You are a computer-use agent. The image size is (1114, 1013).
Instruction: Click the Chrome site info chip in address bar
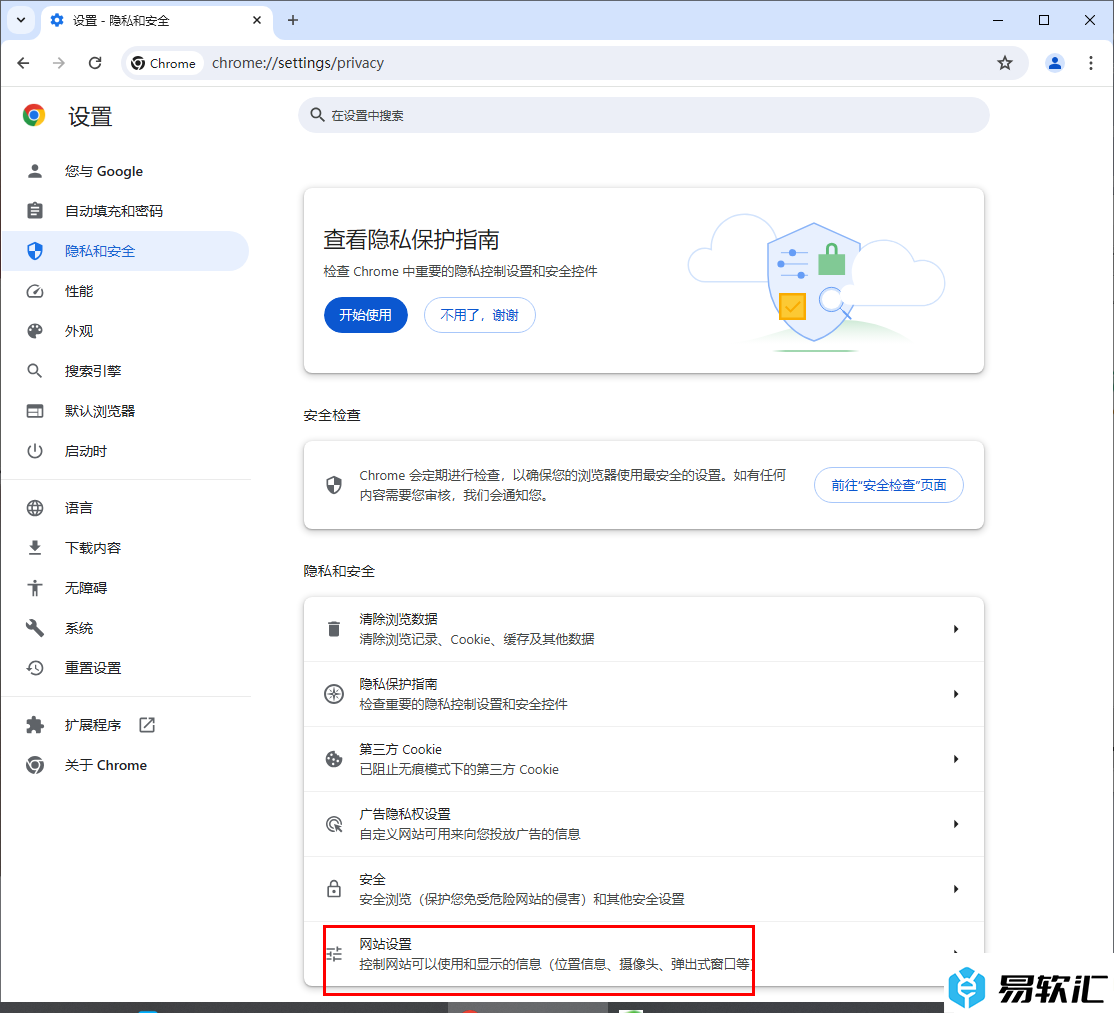coord(163,63)
